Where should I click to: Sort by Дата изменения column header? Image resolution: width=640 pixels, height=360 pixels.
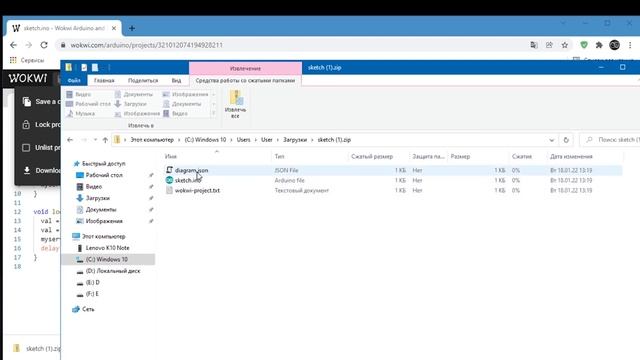(571, 156)
